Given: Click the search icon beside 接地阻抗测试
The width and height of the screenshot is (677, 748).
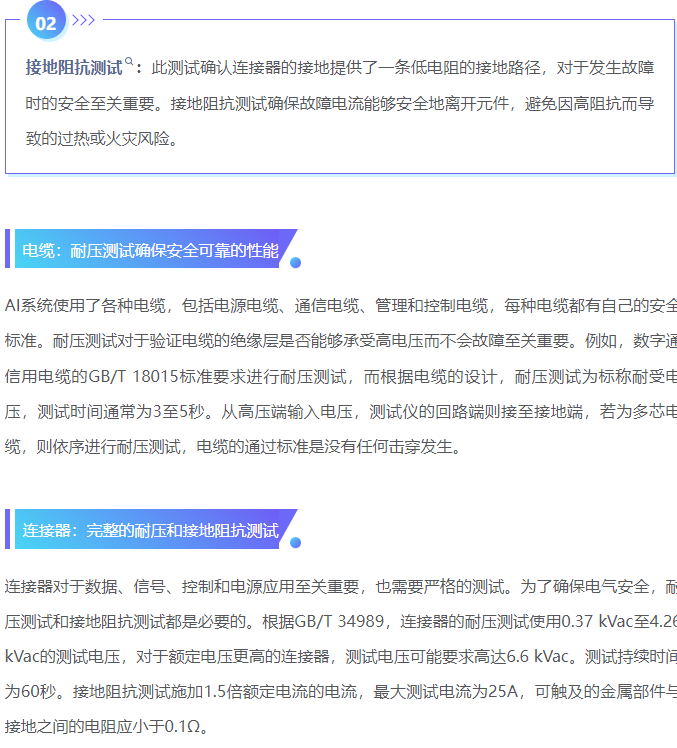Looking at the screenshot, I should [x=129, y=64].
